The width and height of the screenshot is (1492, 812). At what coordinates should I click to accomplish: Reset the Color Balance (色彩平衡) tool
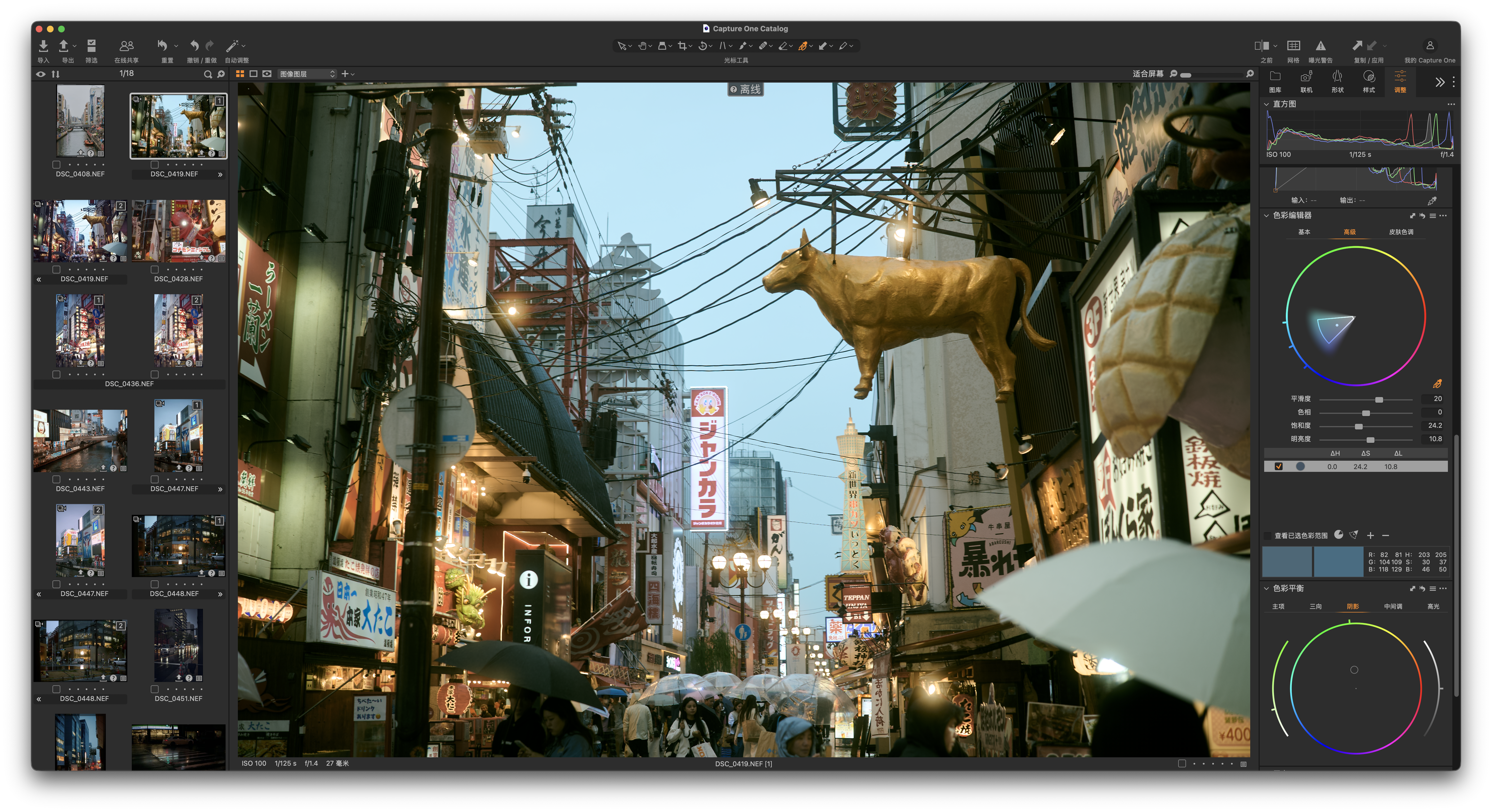pyautogui.click(x=1422, y=588)
